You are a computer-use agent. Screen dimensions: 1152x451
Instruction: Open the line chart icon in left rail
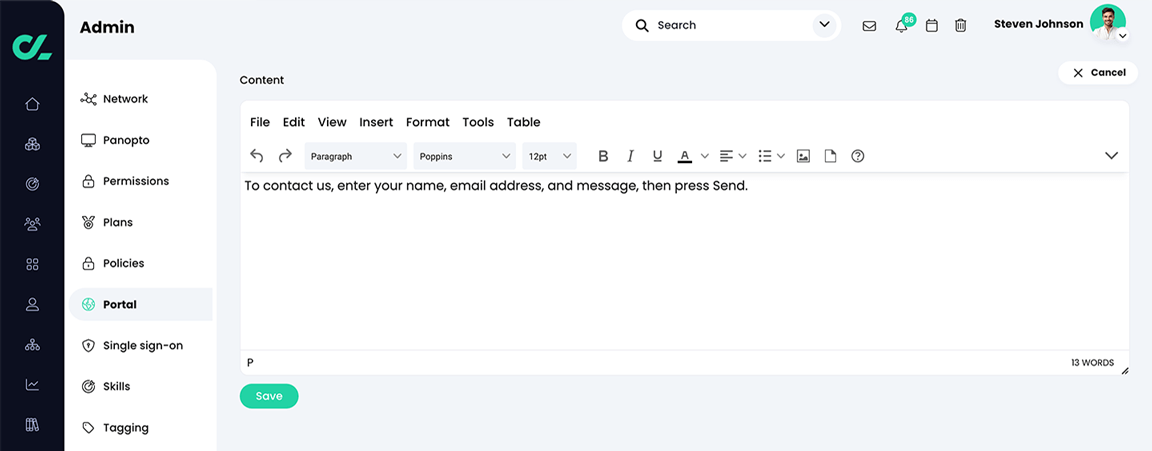(x=32, y=384)
